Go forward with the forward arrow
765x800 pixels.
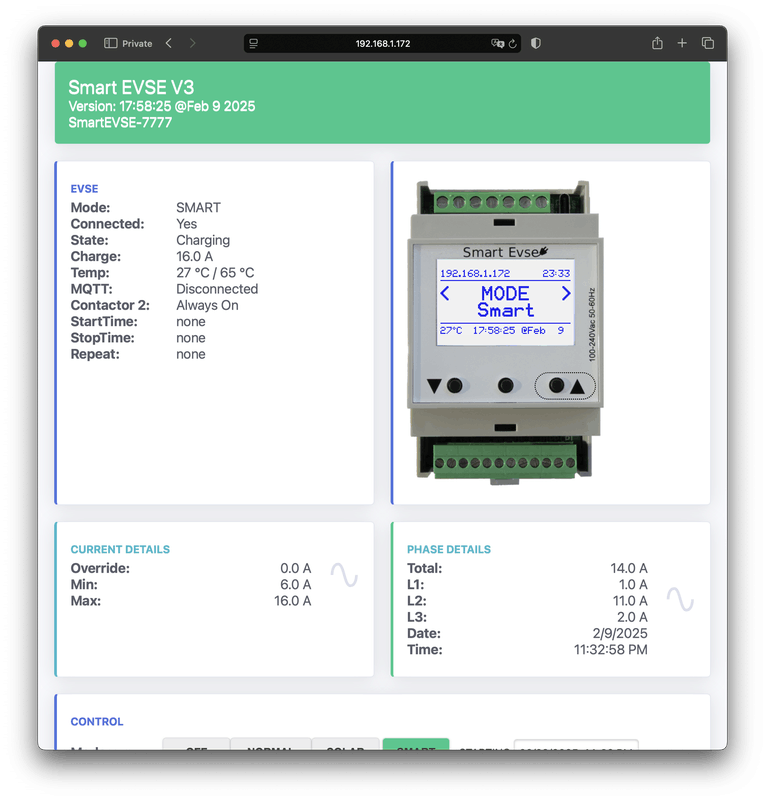click(x=192, y=43)
